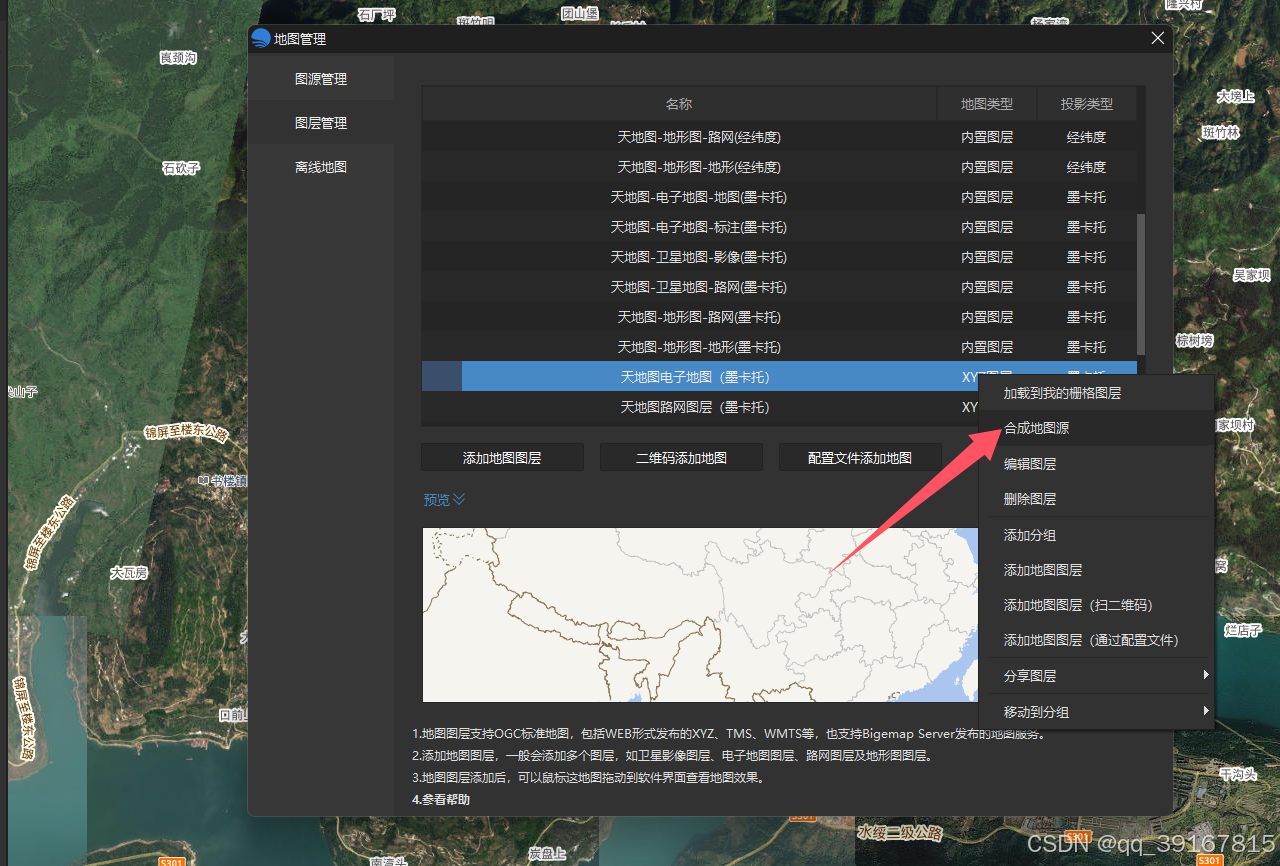Viewport: 1280px width, 866px height.
Task: Click the 吴家坝 map label
Action: pyautogui.click(x=1251, y=274)
